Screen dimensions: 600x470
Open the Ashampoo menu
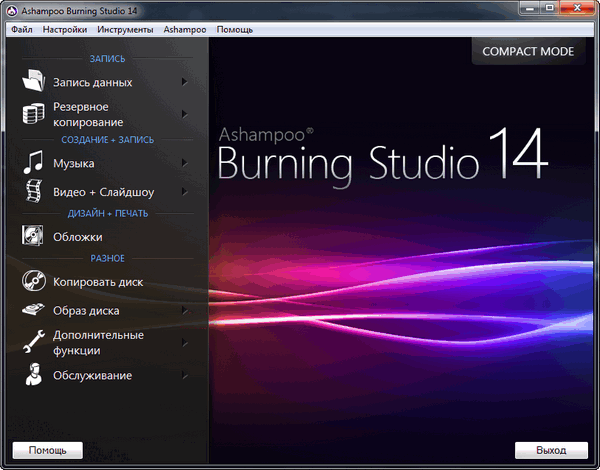pos(185,29)
